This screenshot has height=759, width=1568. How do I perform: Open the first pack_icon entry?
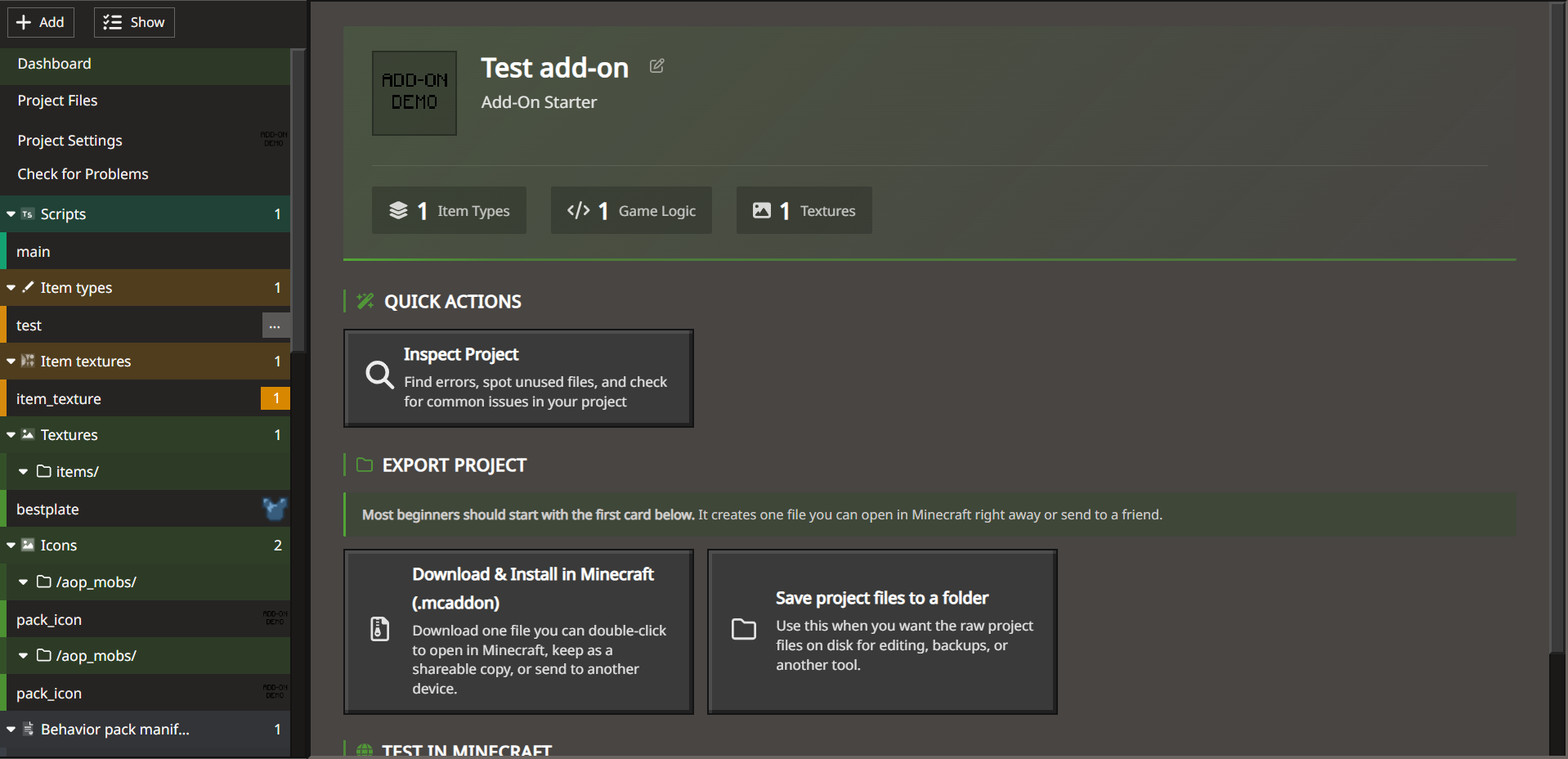tap(146, 620)
